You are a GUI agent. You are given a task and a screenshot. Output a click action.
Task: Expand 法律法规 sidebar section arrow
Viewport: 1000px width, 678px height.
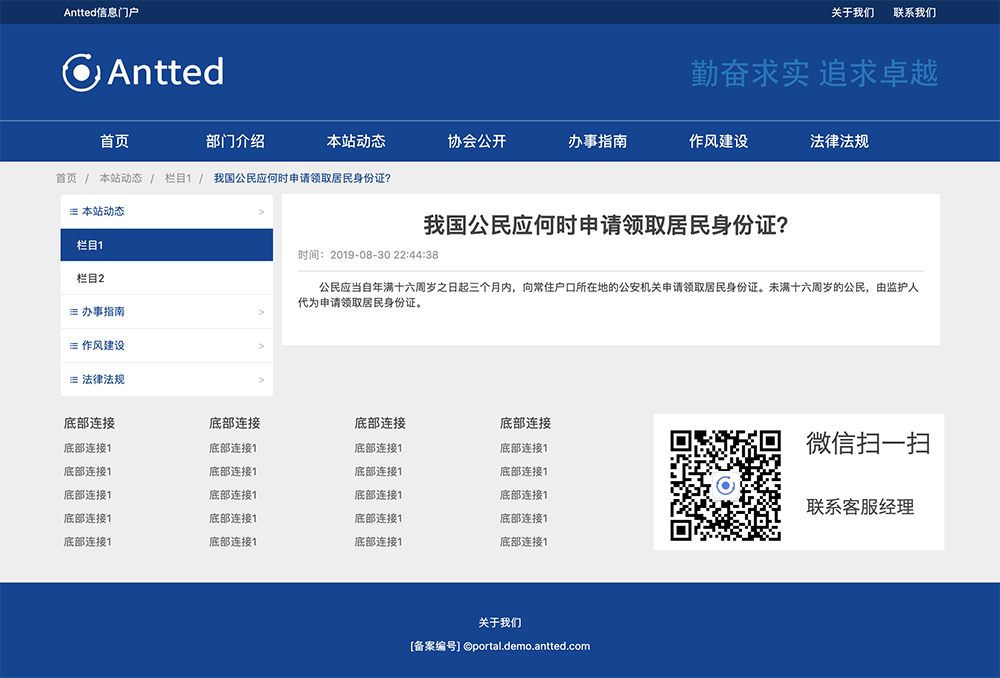tap(261, 380)
